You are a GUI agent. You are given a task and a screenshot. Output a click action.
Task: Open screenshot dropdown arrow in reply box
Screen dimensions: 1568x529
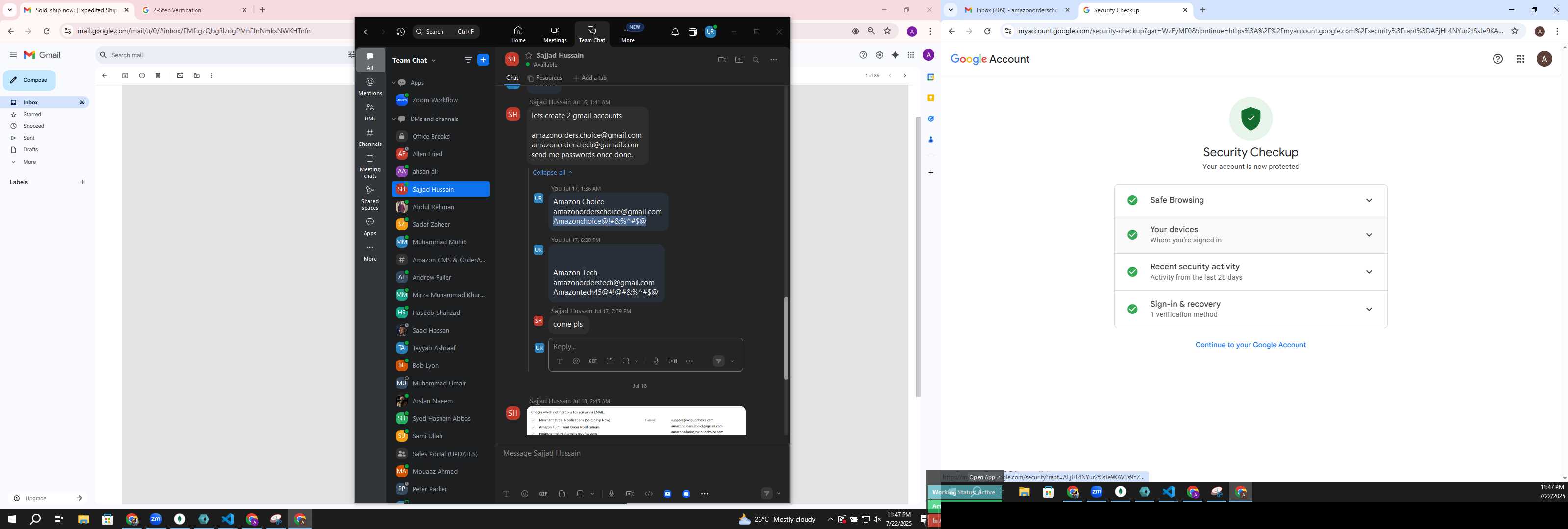[x=637, y=361]
